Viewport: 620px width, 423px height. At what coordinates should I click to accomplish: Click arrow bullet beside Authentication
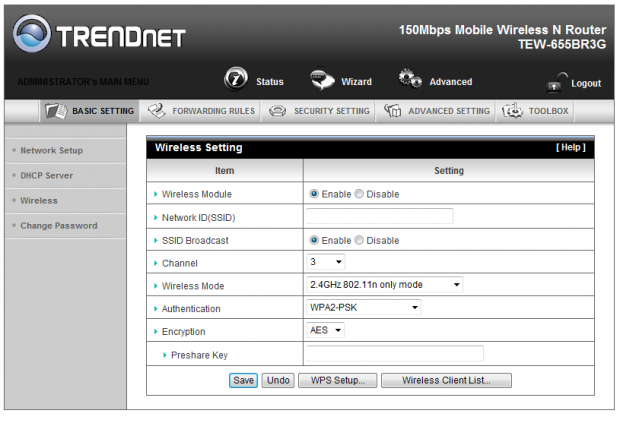pos(155,309)
